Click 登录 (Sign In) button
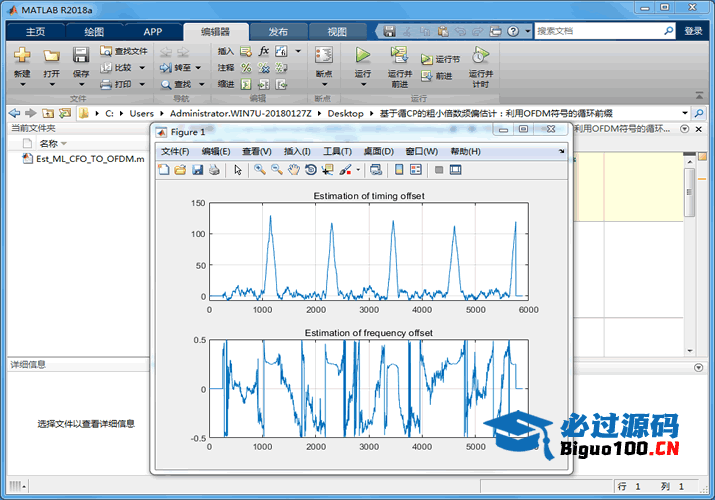The width and height of the screenshot is (715, 500). coord(693,31)
